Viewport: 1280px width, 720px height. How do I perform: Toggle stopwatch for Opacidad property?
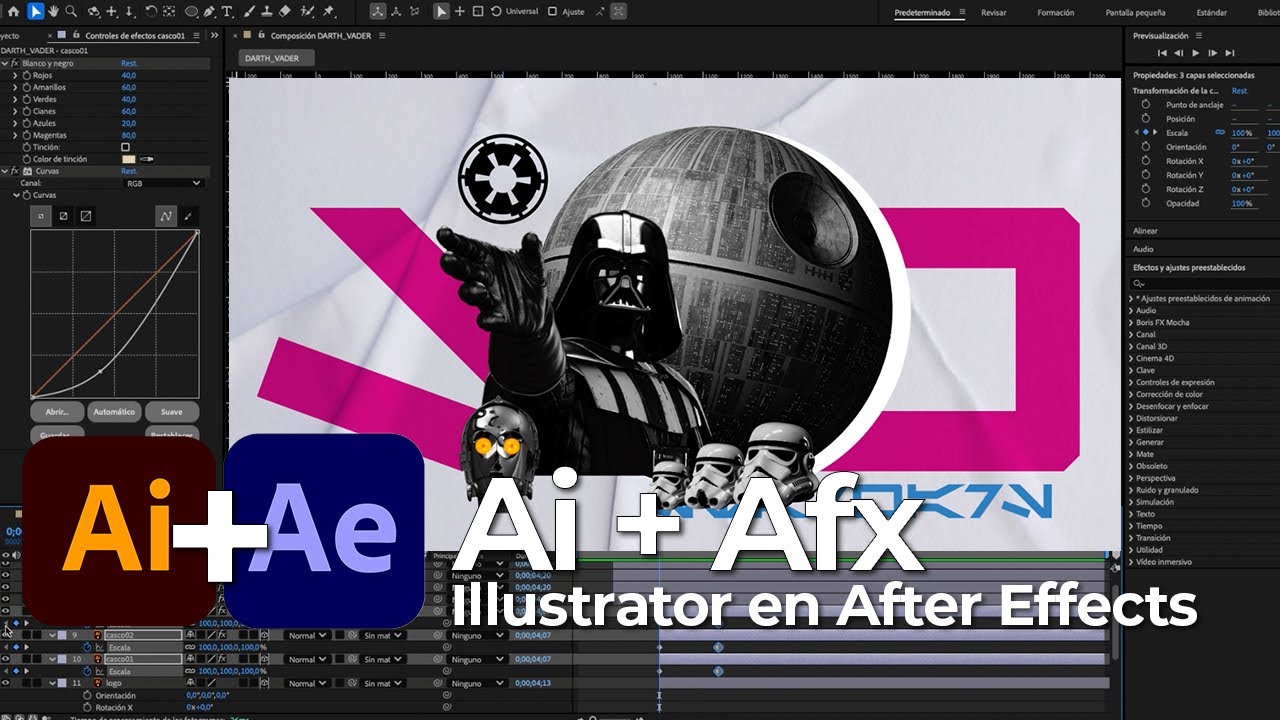pyautogui.click(x=1145, y=203)
